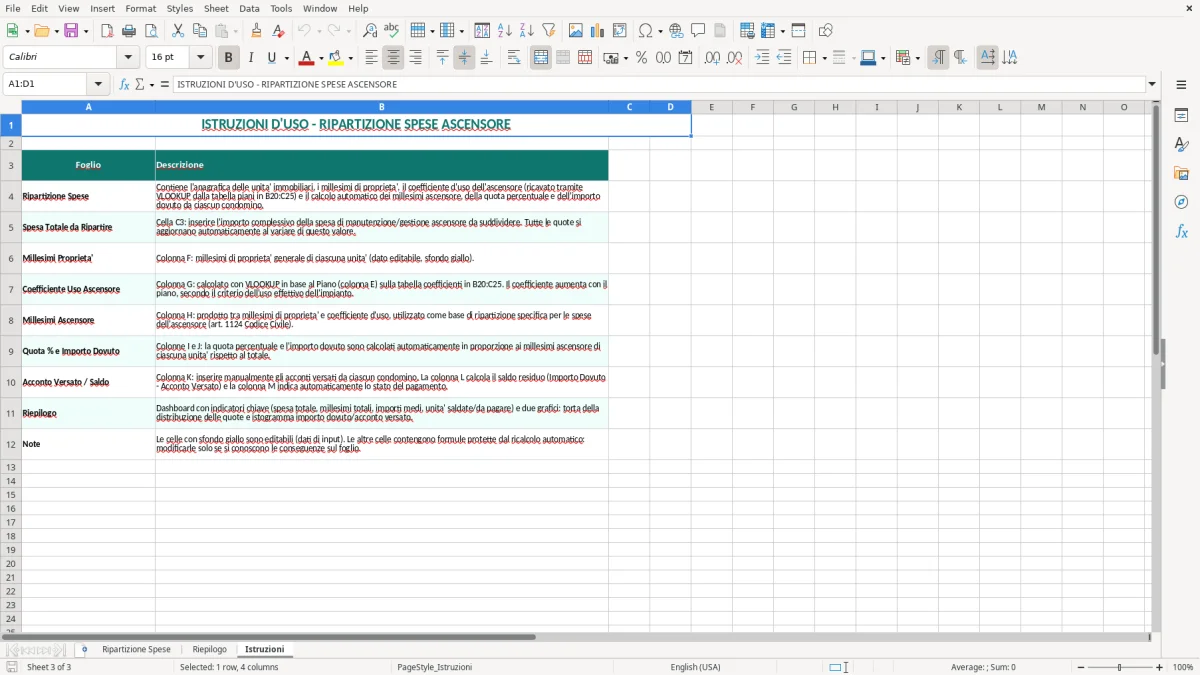Toggle Bold formatting
1200x675 pixels.
pos(228,58)
